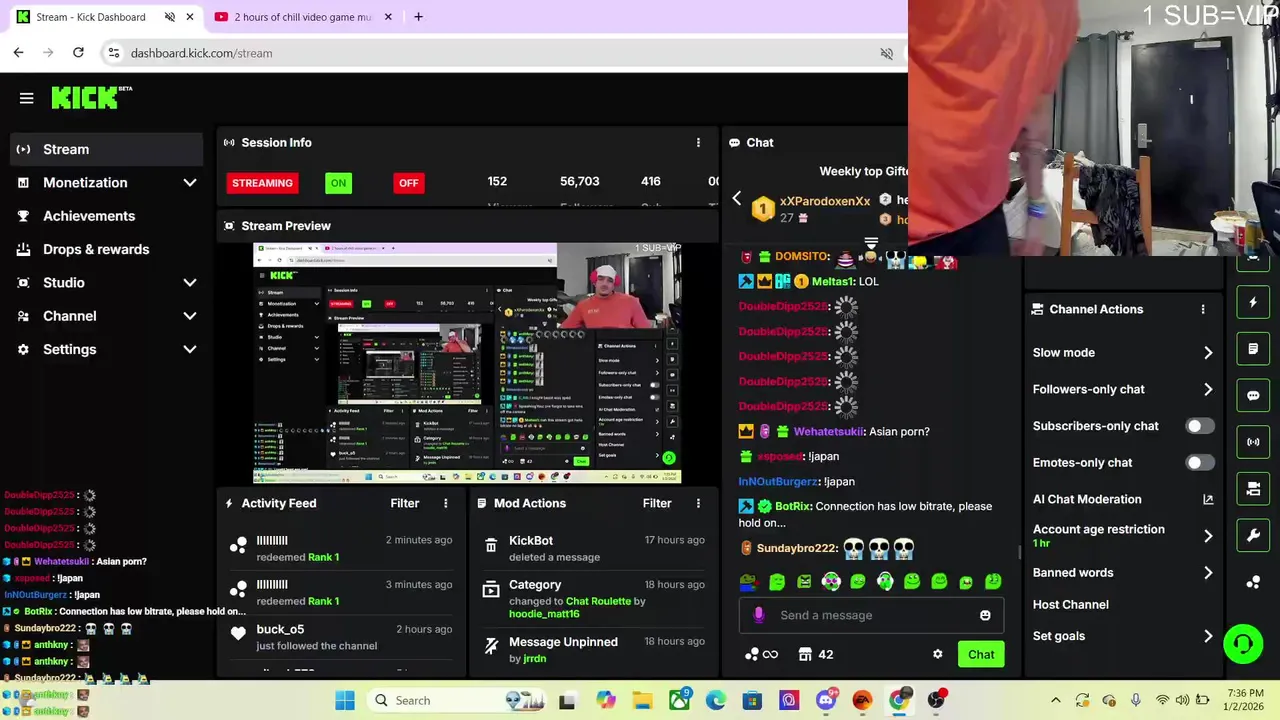Screen dimensions: 1280x720
Task: Open Mod Actions three-dot options
Action: [698, 503]
